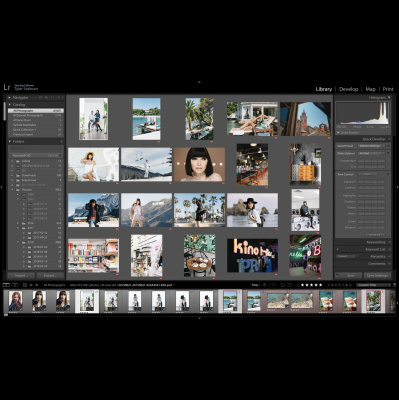Screen dimensions: 399x400
Task: Collapse the Histogram panel
Action: click(x=389, y=98)
